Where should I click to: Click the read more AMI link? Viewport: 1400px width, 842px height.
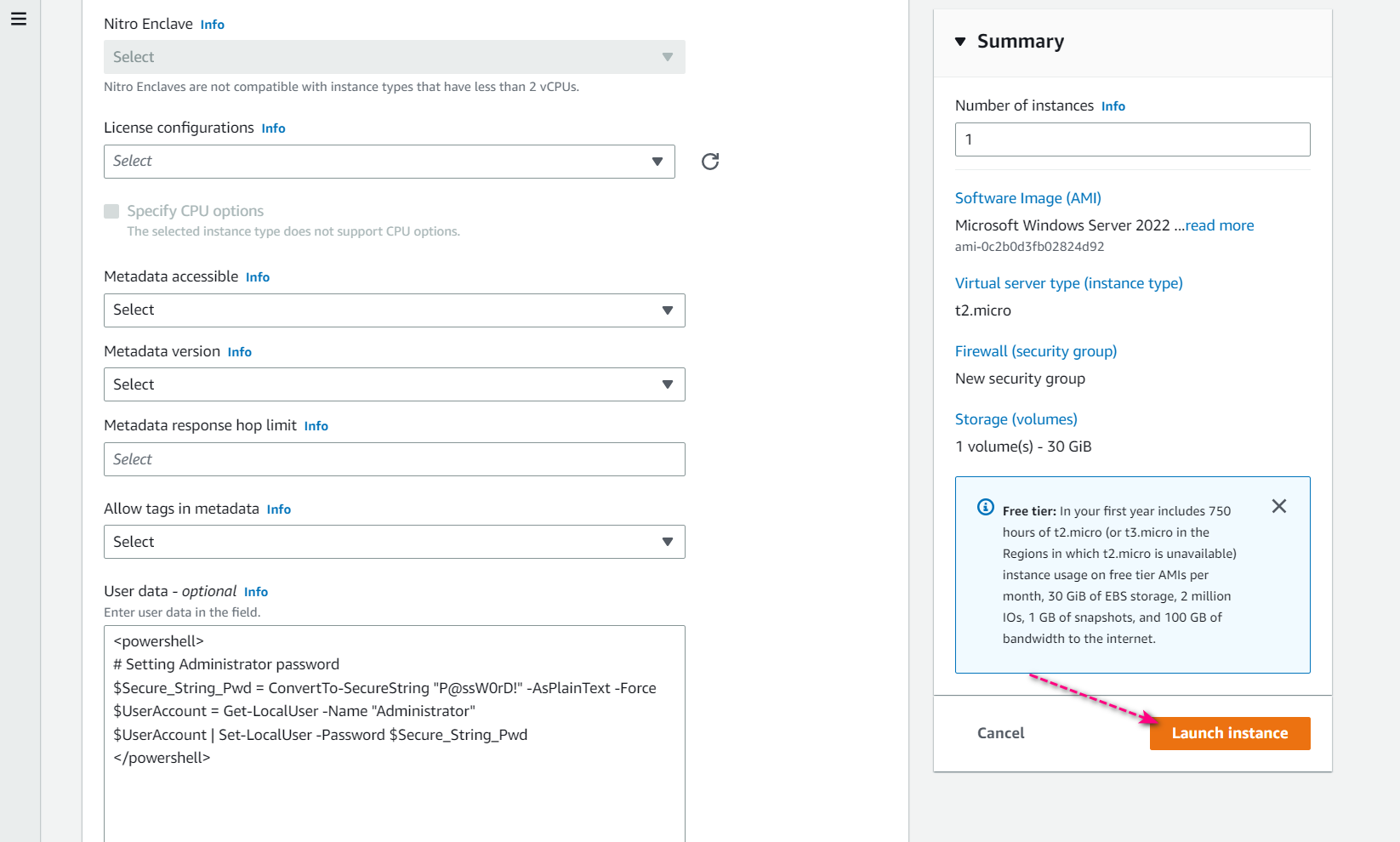pyautogui.click(x=1220, y=225)
